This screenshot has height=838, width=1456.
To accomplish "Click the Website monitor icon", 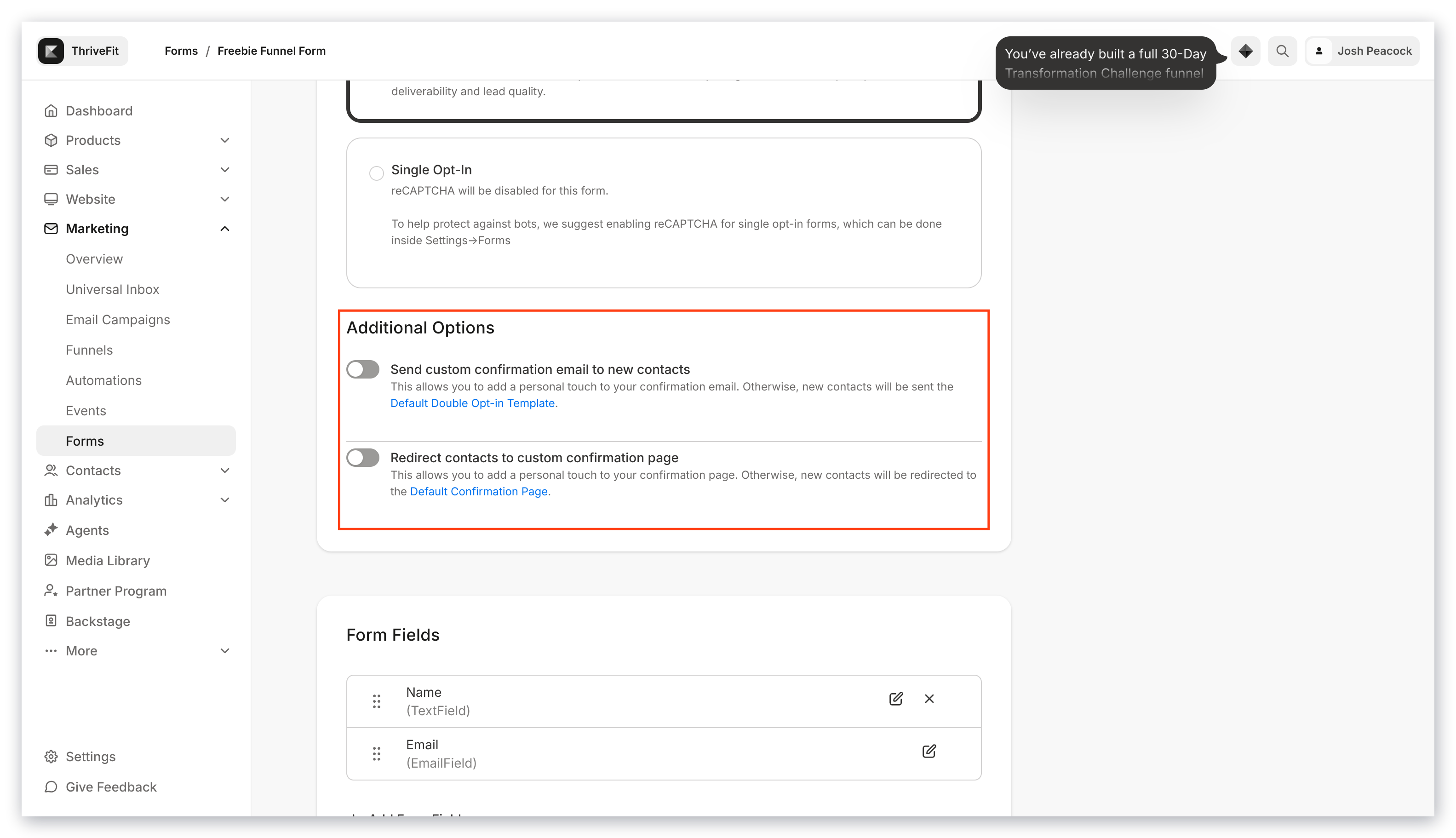I will pyautogui.click(x=51, y=199).
